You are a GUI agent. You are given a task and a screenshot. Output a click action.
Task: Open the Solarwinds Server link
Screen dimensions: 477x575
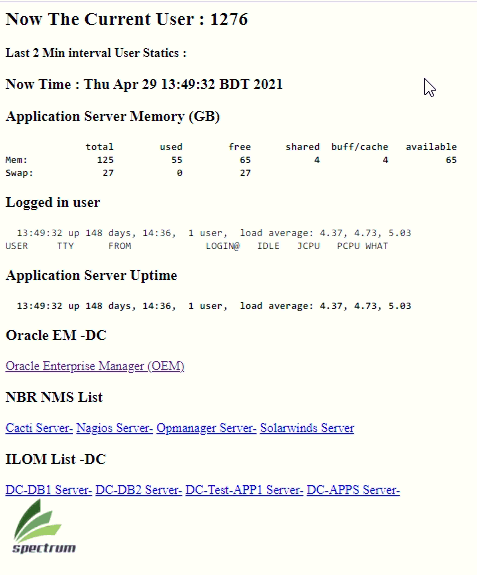click(307, 428)
